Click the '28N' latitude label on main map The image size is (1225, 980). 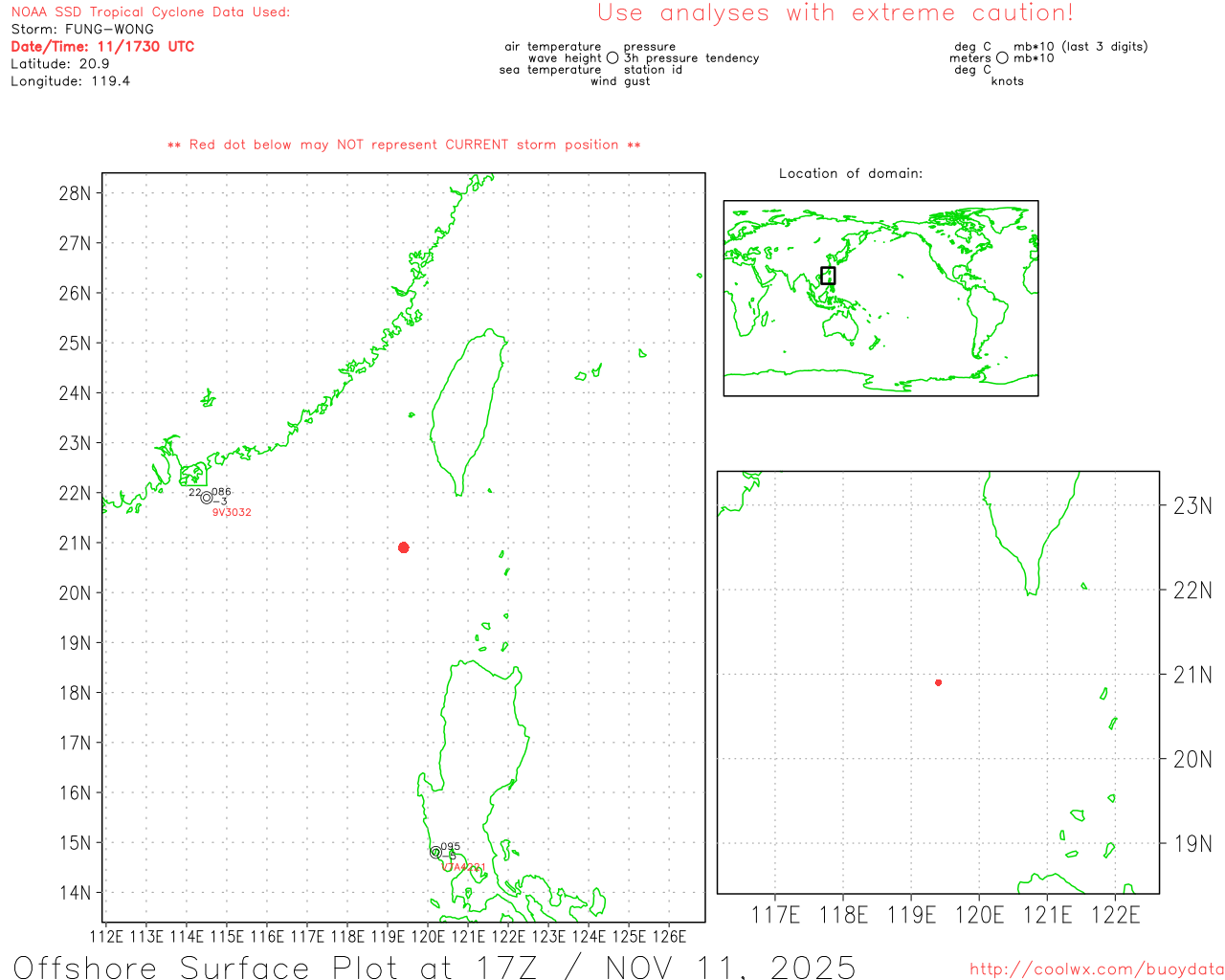[75, 193]
